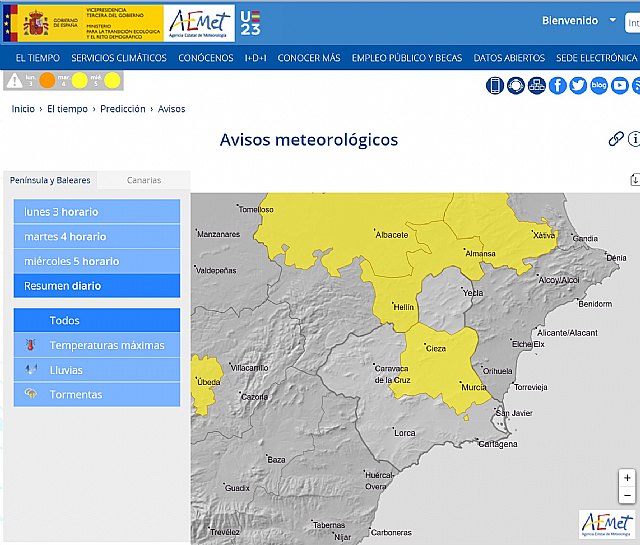This screenshot has width=640, height=545.
Task: Open the AEMET blog icon
Action: point(599,85)
